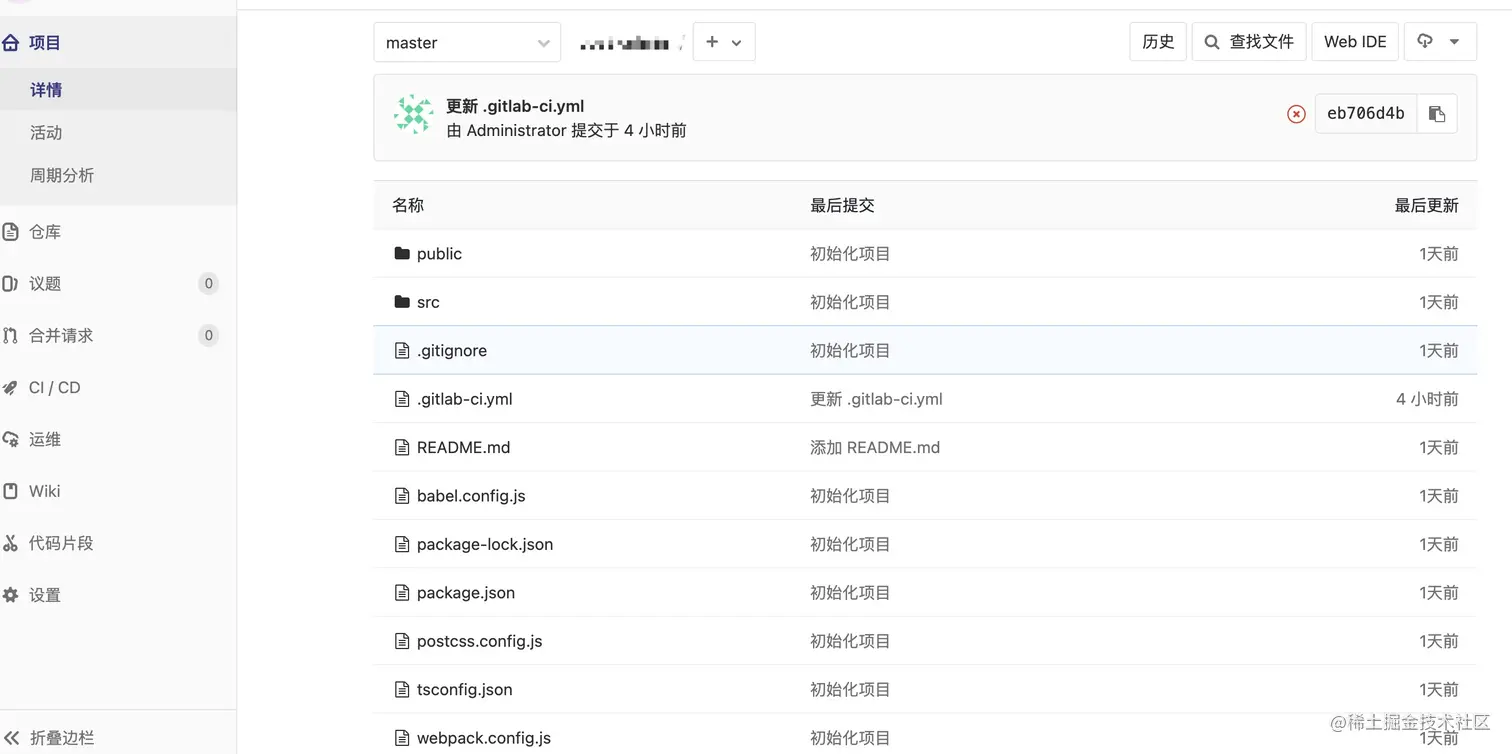Click the Administrator author link
Viewport: 1512px width, 754px height.
pyautogui.click(x=517, y=131)
